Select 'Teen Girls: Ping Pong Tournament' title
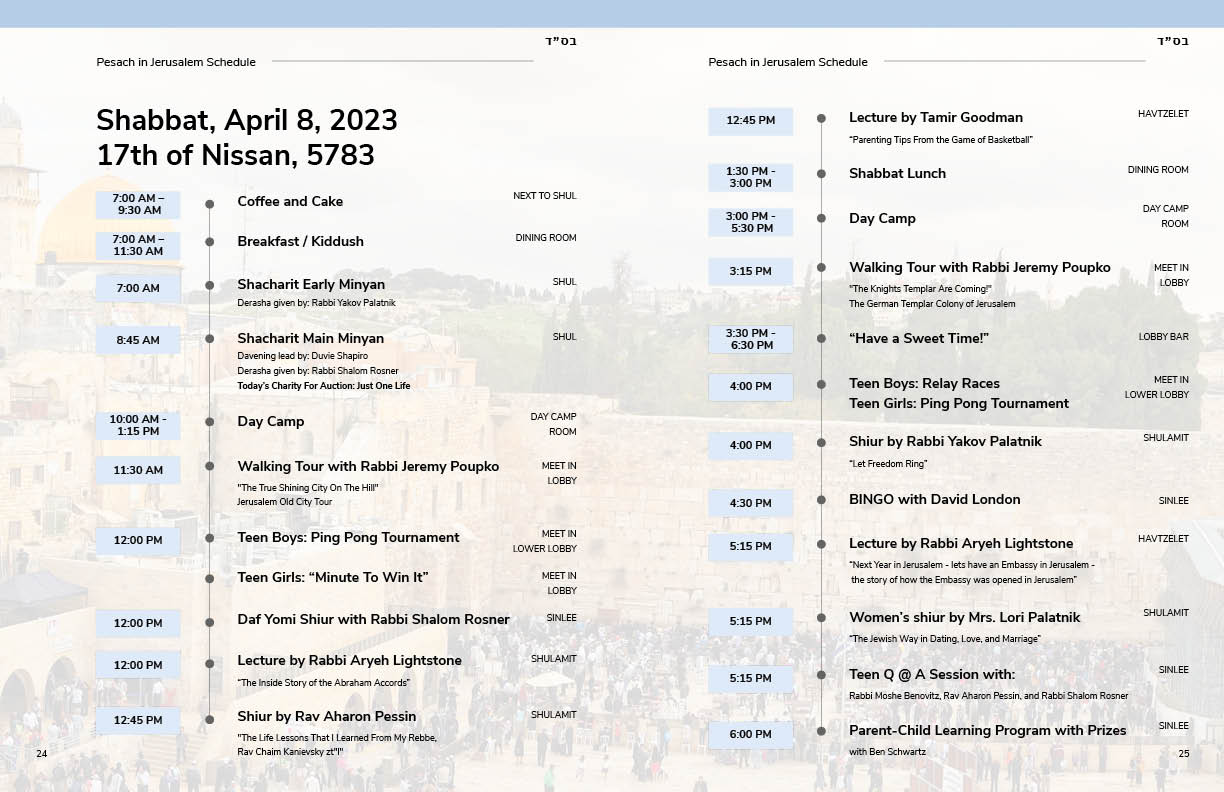 (x=959, y=404)
